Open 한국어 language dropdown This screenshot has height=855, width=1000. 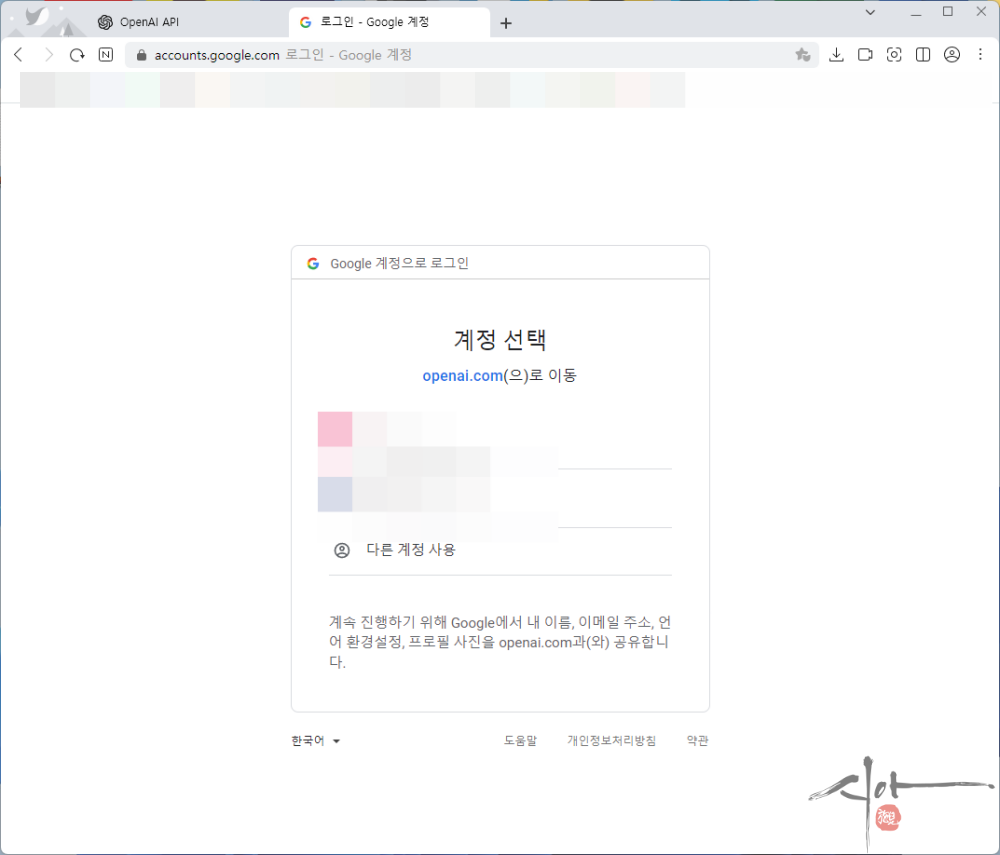[316, 741]
